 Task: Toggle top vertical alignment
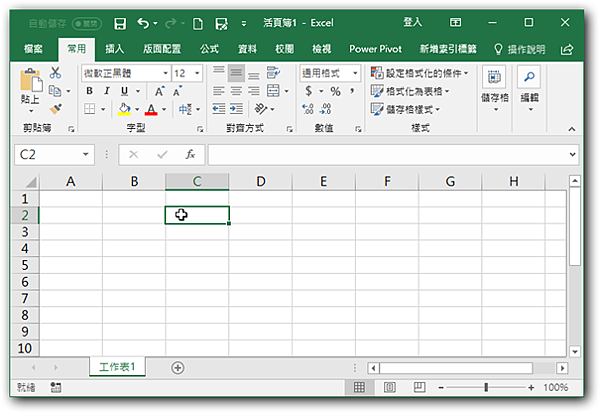click(x=218, y=72)
